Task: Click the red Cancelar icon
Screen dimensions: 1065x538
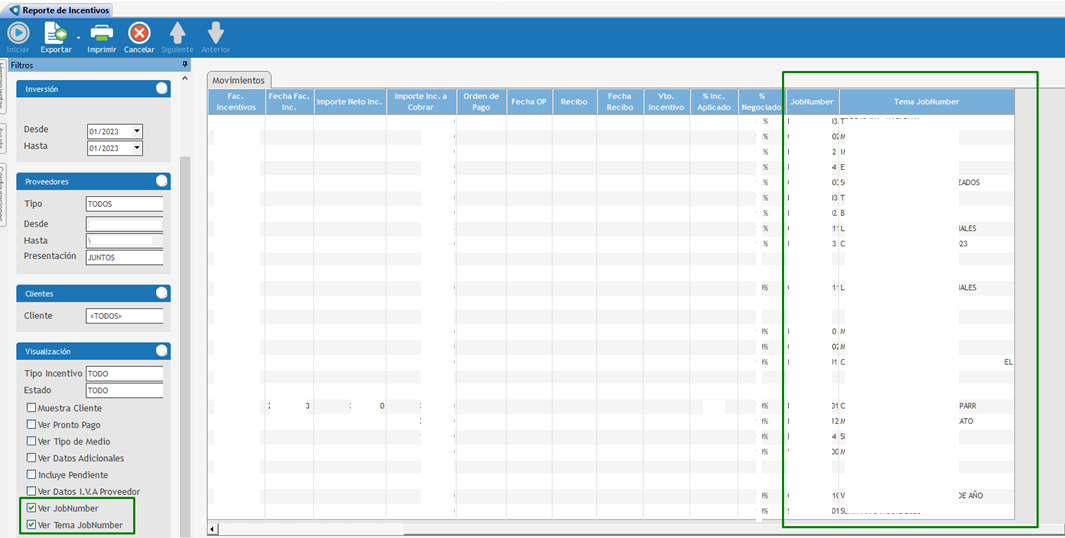Action: coord(139,33)
